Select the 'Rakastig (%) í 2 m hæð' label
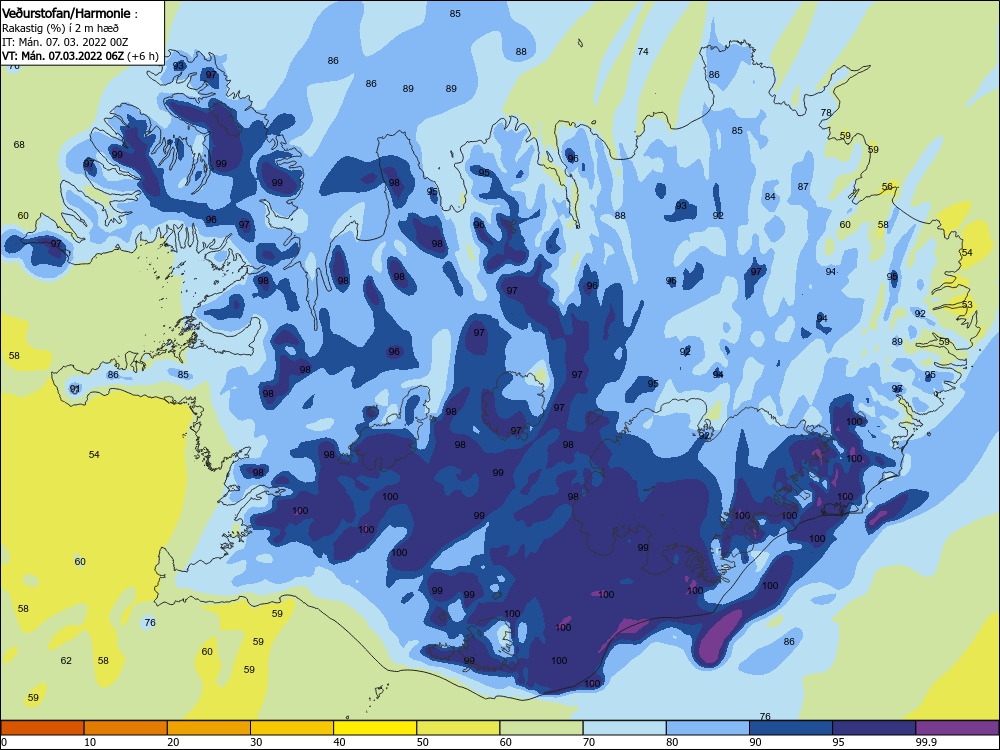Image resolution: width=1000 pixels, height=750 pixels. (x=60, y=28)
